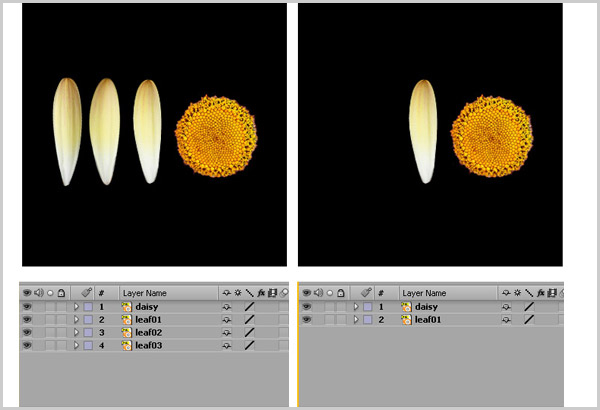This screenshot has width=600, height=410.
Task: Click Layer Name column header in four-layer timeline
Action: point(145,293)
